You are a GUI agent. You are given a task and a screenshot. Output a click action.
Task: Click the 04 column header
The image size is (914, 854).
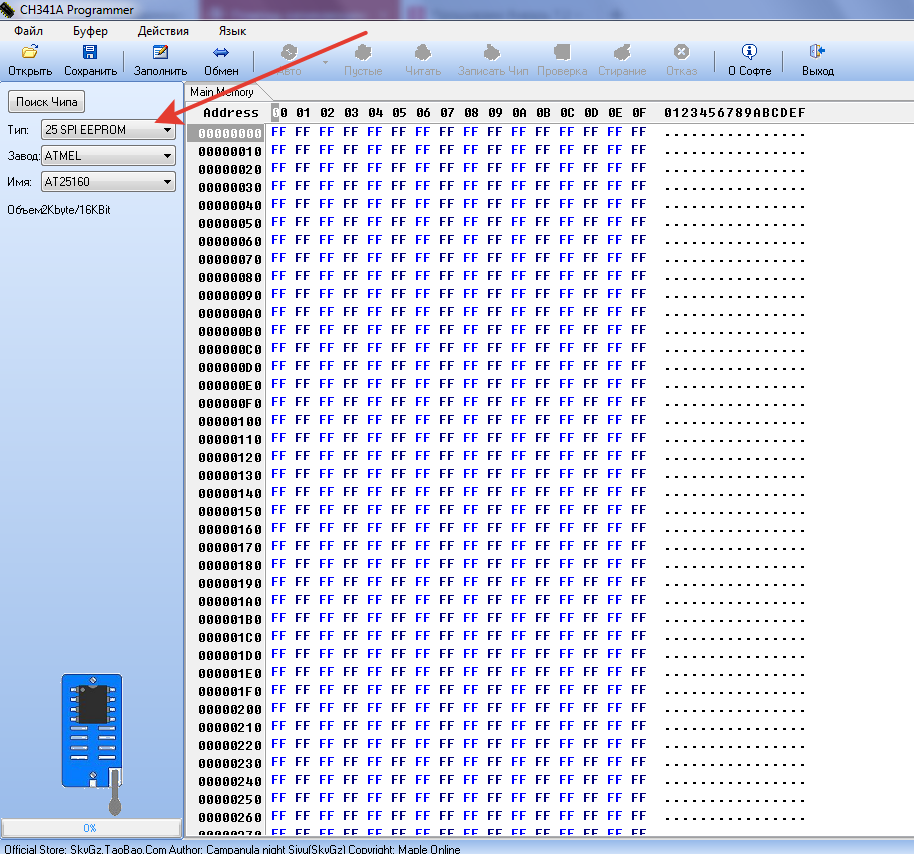pos(375,113)
